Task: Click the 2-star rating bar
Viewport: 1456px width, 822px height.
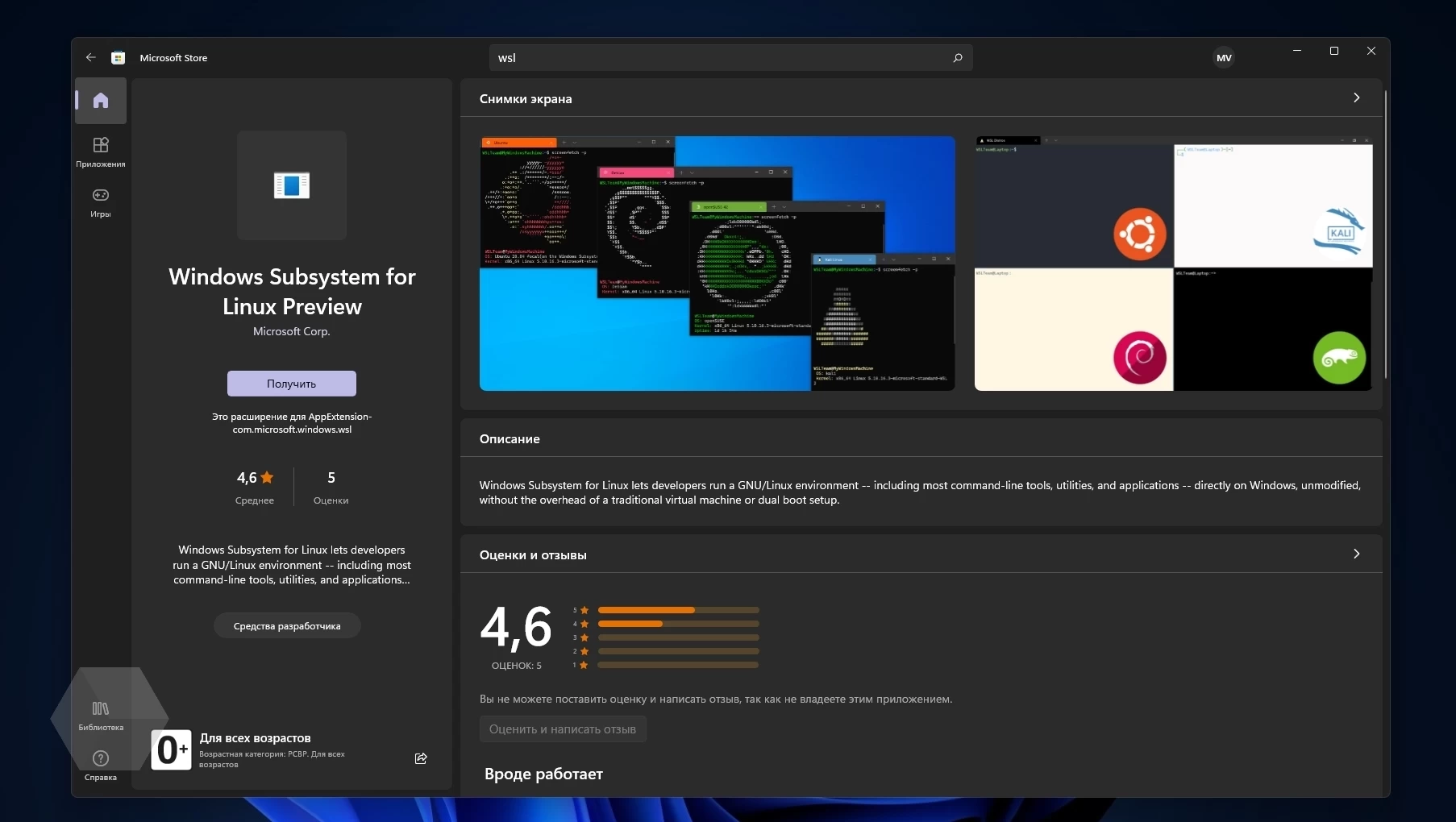Action: (x=678, y=651)
